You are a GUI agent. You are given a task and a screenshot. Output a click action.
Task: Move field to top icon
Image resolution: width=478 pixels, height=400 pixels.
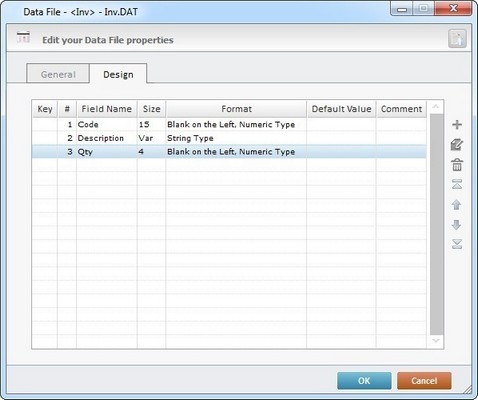pyautogui.click(x=457, y=184)
